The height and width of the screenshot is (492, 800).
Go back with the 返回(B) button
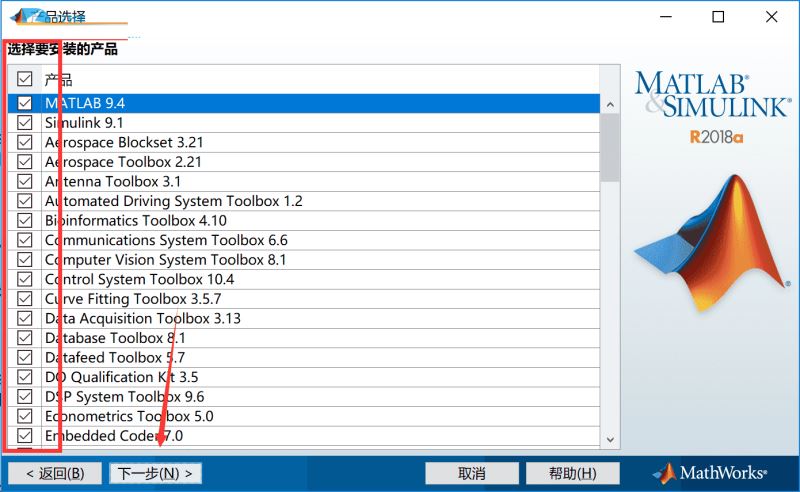(x=55, y=474)
